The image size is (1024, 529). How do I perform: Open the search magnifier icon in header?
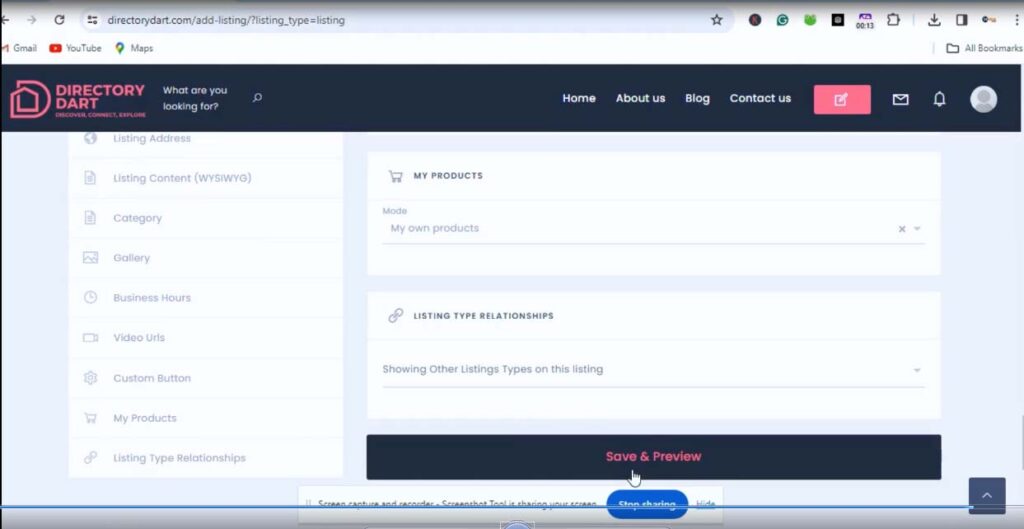coord(257,98)
